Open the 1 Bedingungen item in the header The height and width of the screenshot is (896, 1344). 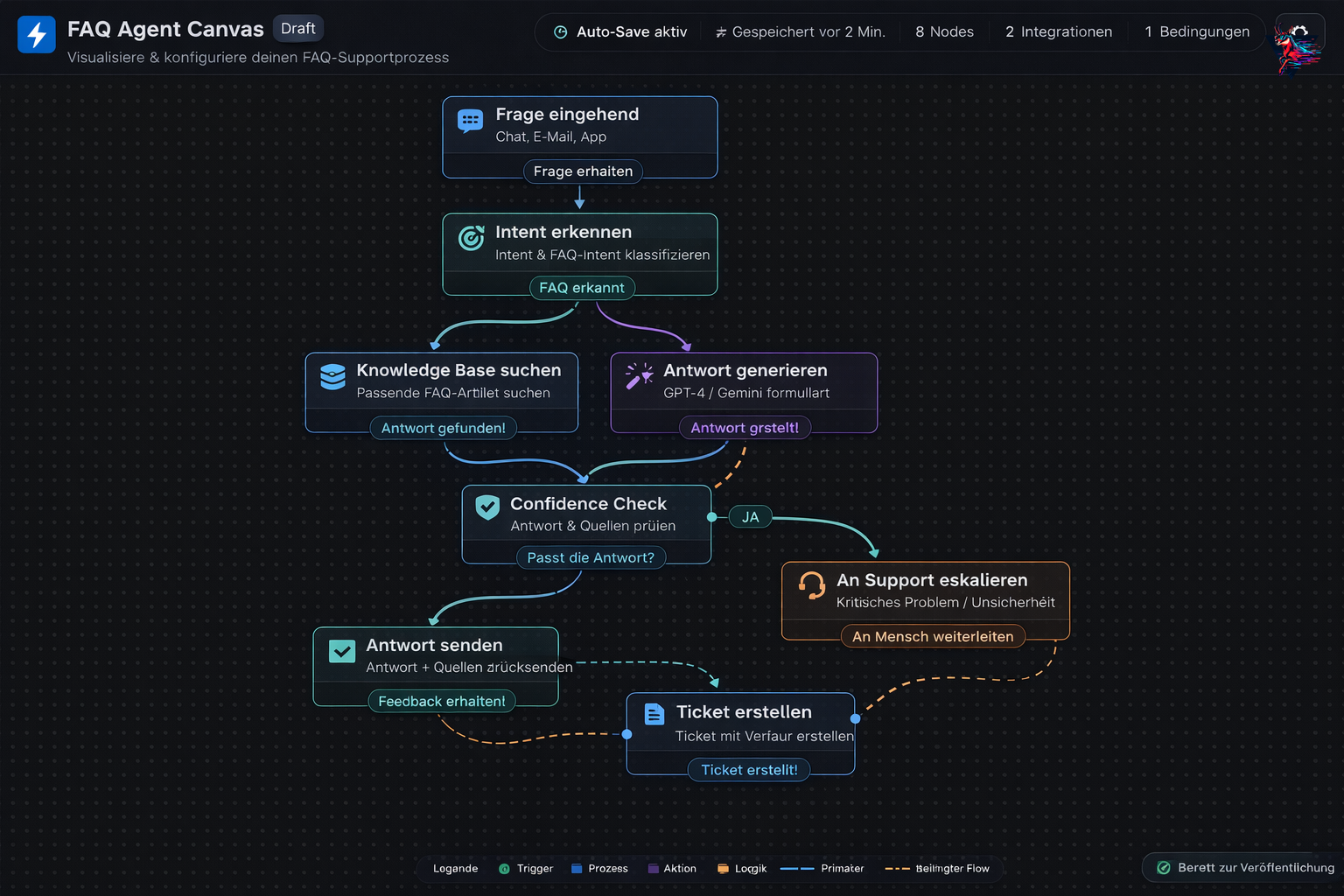pos(1197,32)
